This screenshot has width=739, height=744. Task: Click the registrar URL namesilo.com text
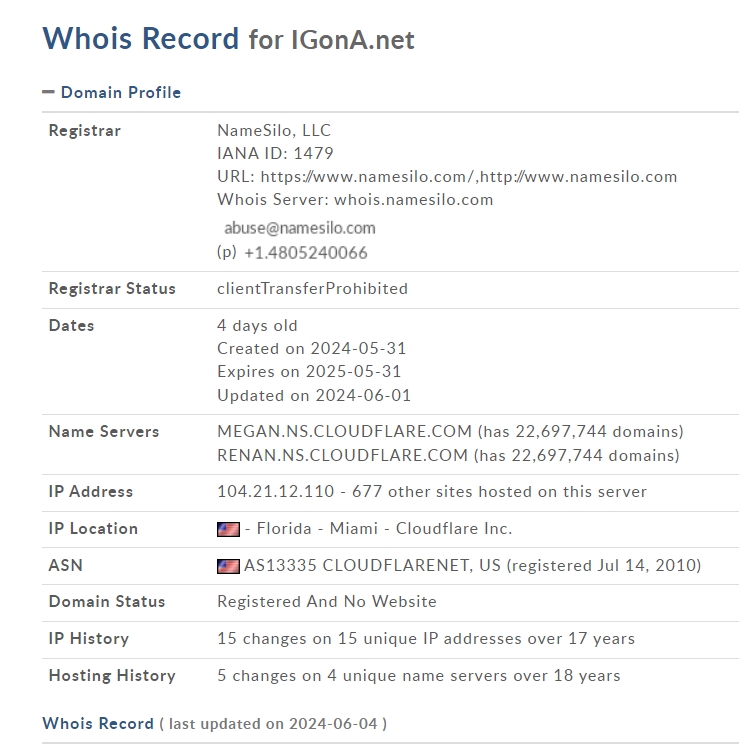click(x=447, y=177)
